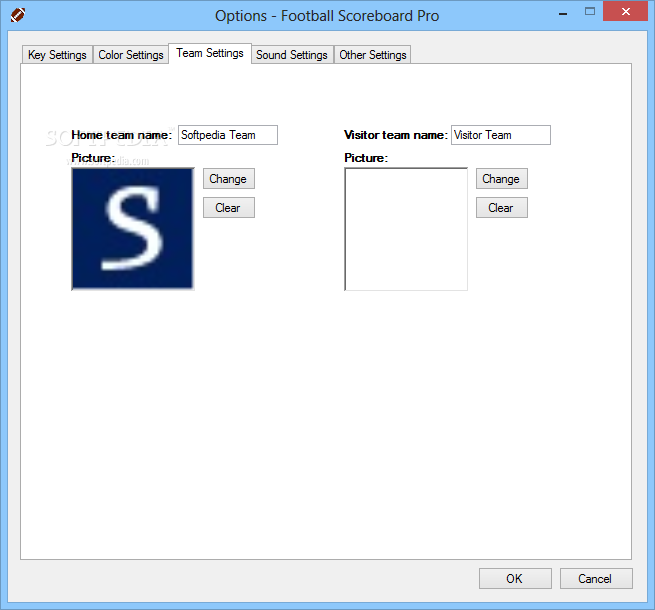The height and width of the screenshot is (610, 655).
Task: Clear the home team picture
Action: click(228, 208)
